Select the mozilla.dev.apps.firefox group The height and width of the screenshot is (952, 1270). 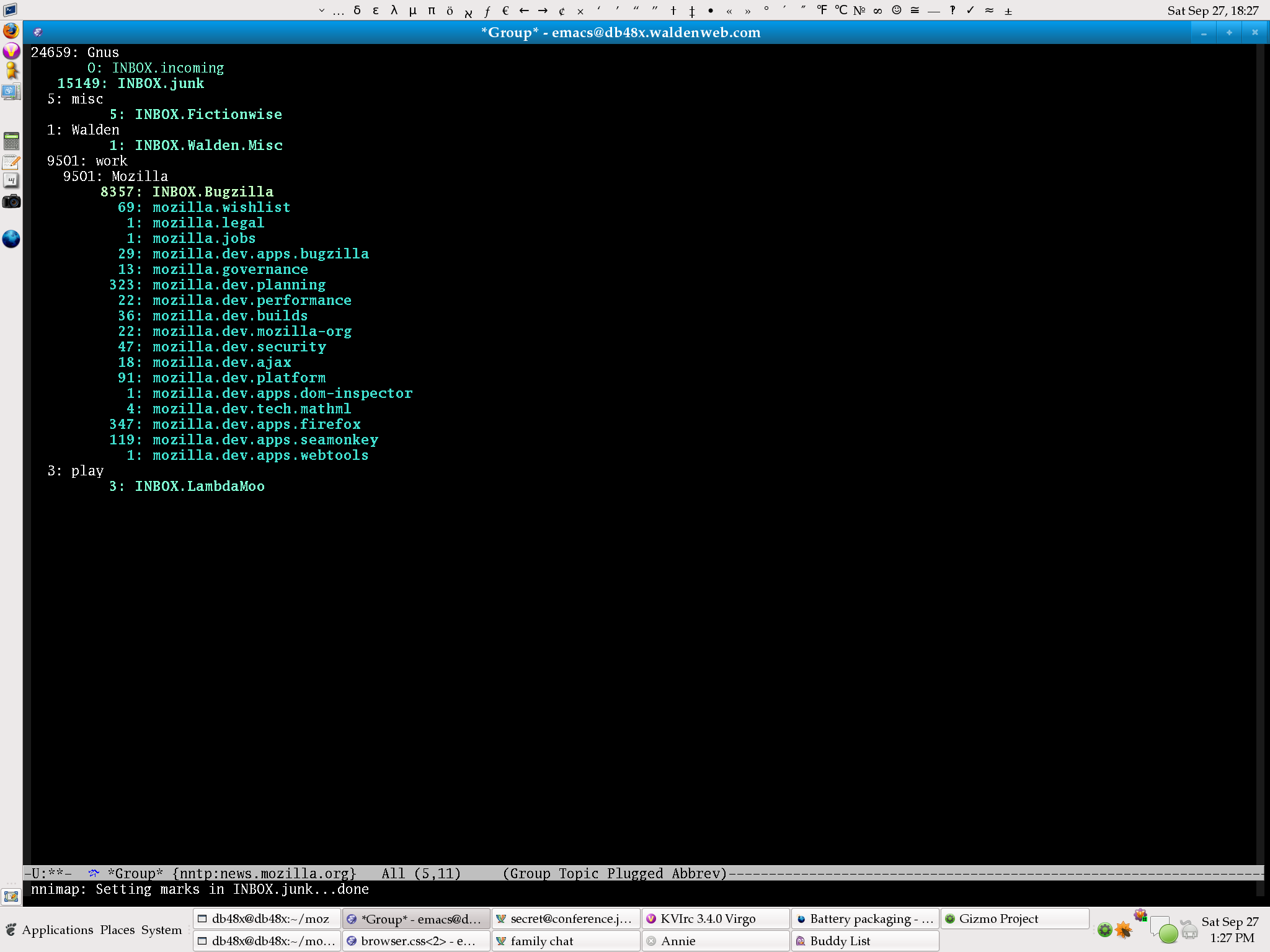256,424
